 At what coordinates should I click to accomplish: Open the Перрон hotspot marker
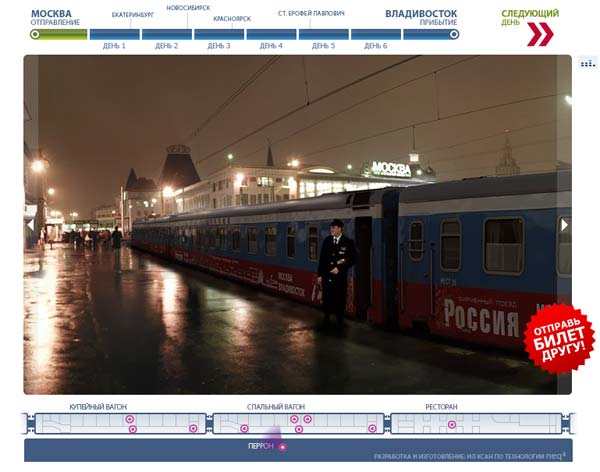click(x=282, y=447)
